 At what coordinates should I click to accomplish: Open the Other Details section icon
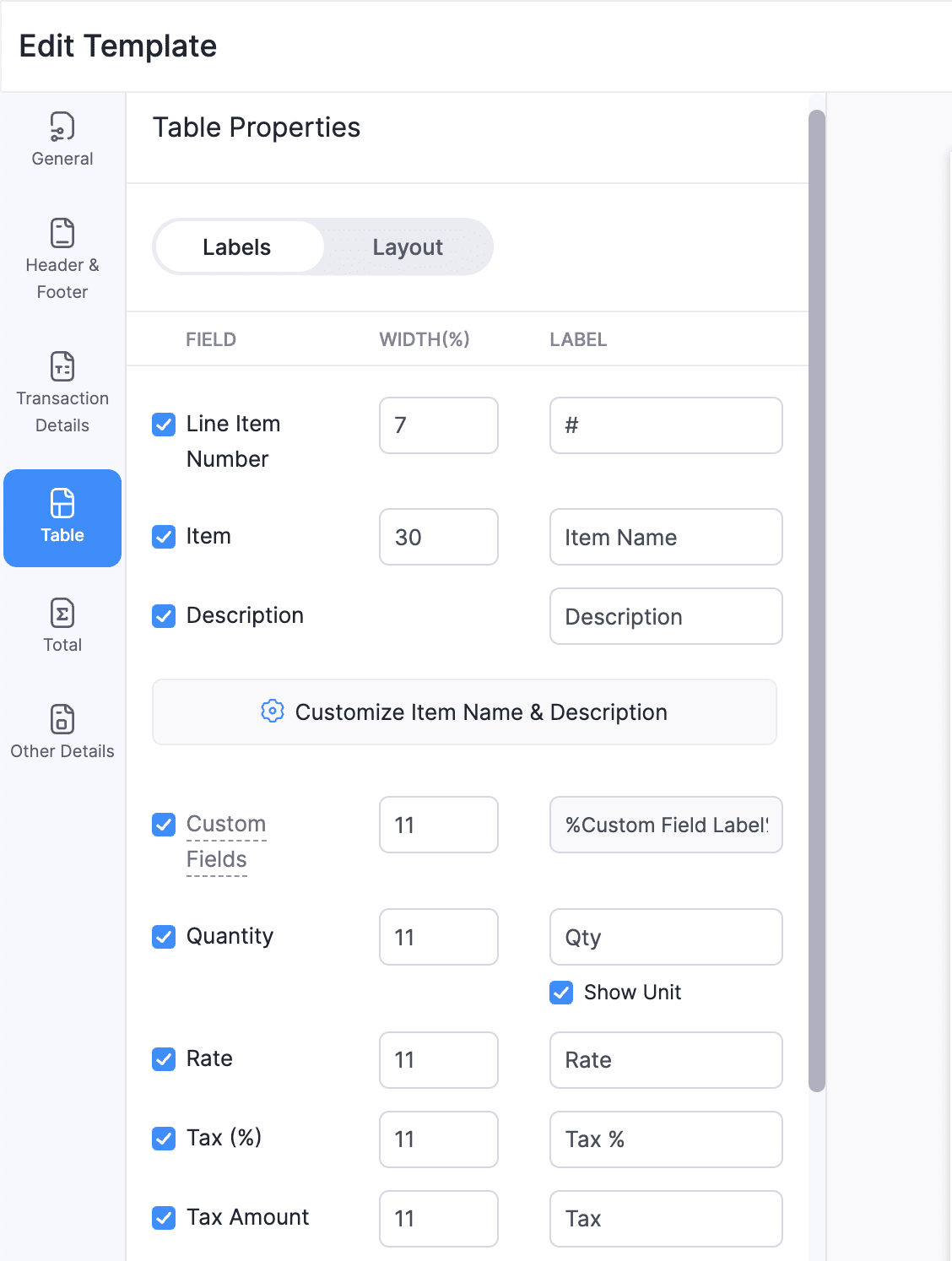click(x=62, y=720)
